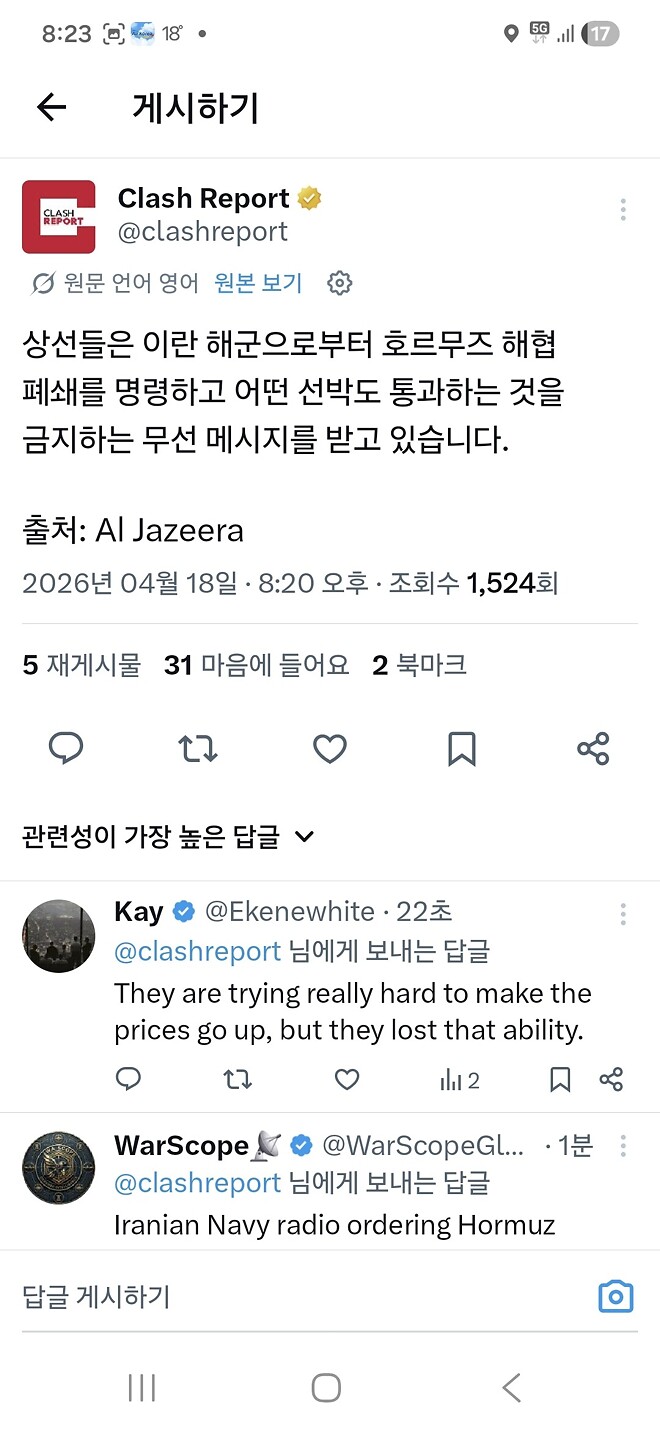Verify Clash Report's gold checkmark badge

309,197
